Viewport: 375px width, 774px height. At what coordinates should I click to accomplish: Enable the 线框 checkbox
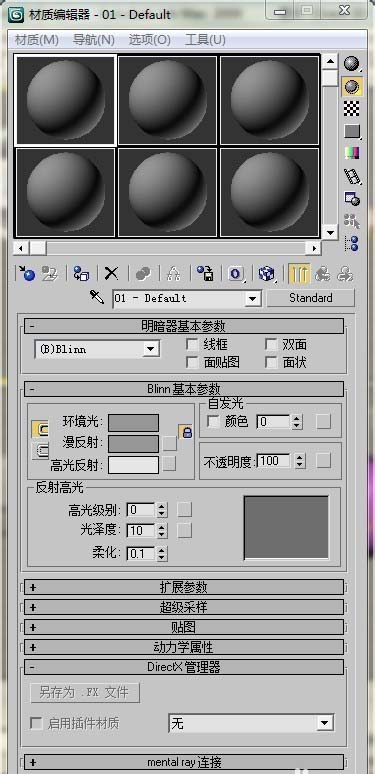[x=192, y=344]
